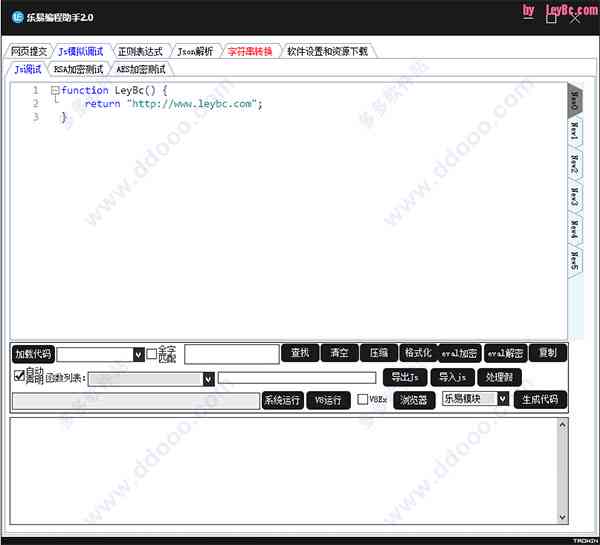The width and height of the screenshot is (600, 545).
Task: Click the 清空 button
Action: click(x=340, y=352)
